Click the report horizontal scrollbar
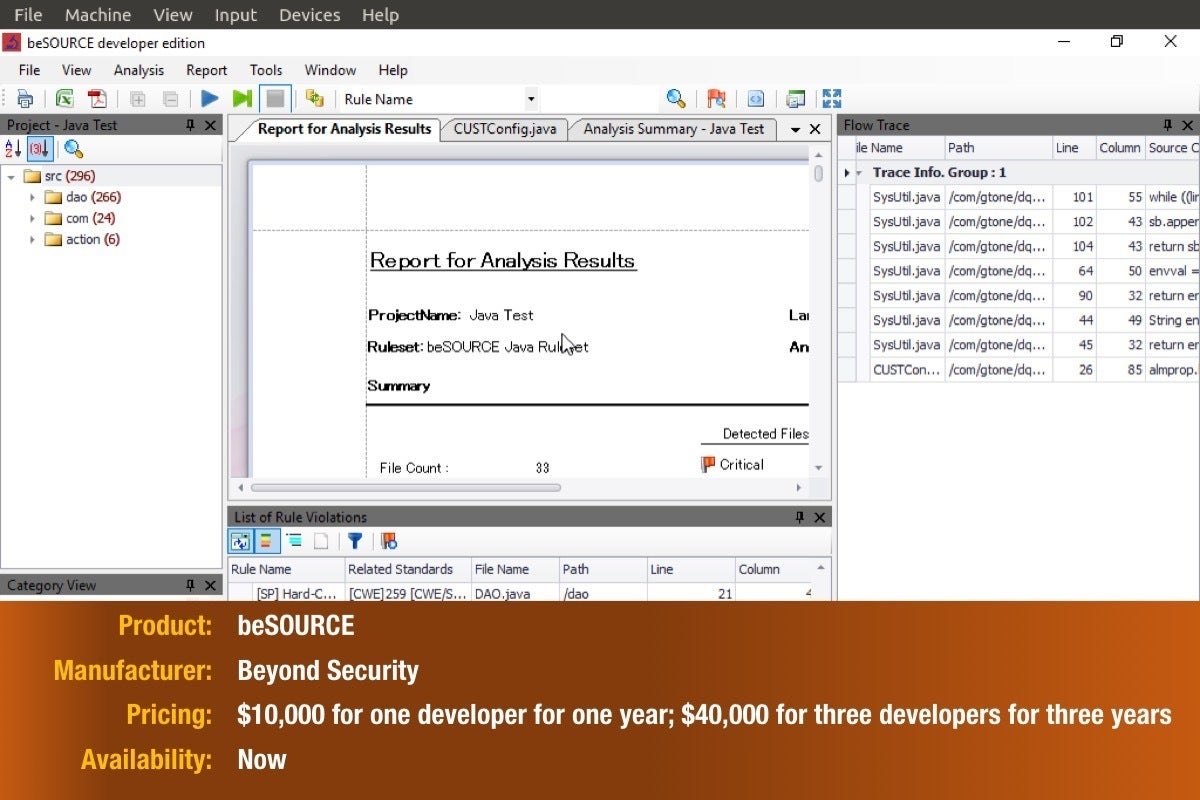 tap(406, 488)
